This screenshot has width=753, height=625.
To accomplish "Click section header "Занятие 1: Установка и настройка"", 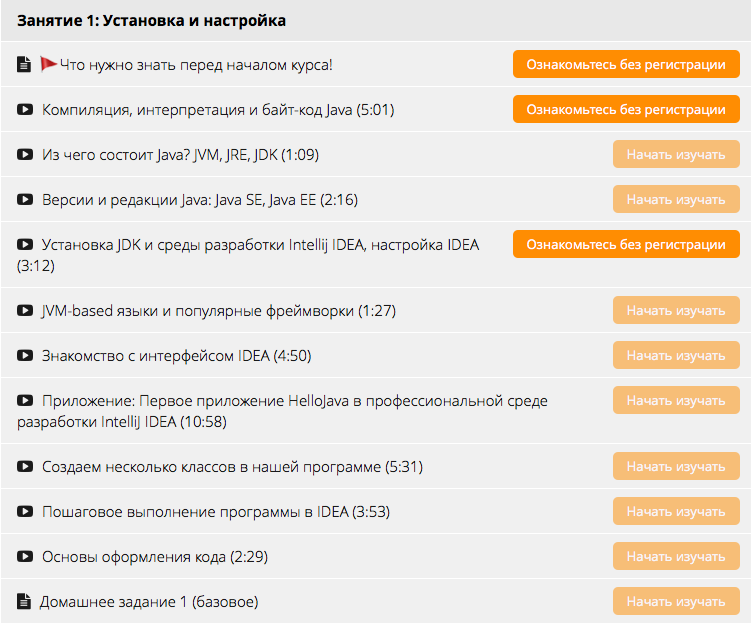I will click(152, 20).
